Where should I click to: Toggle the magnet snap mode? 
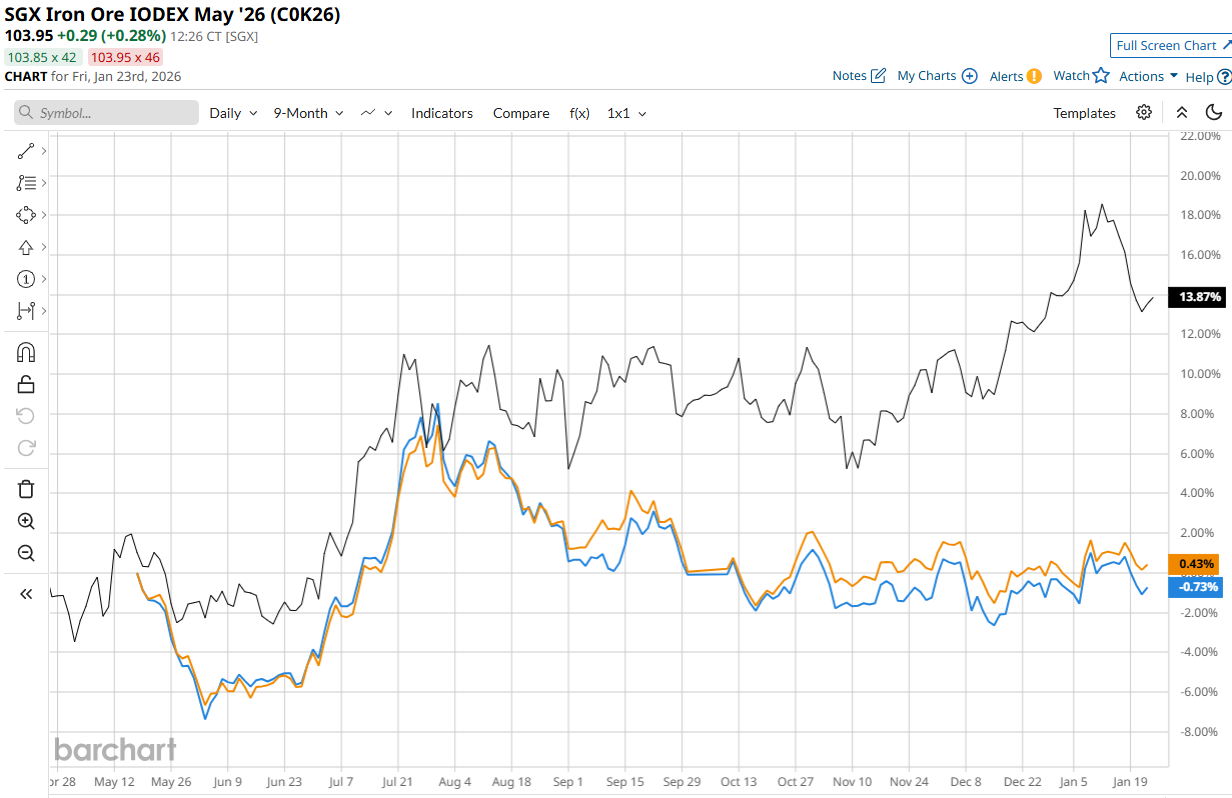click(26, 352)
